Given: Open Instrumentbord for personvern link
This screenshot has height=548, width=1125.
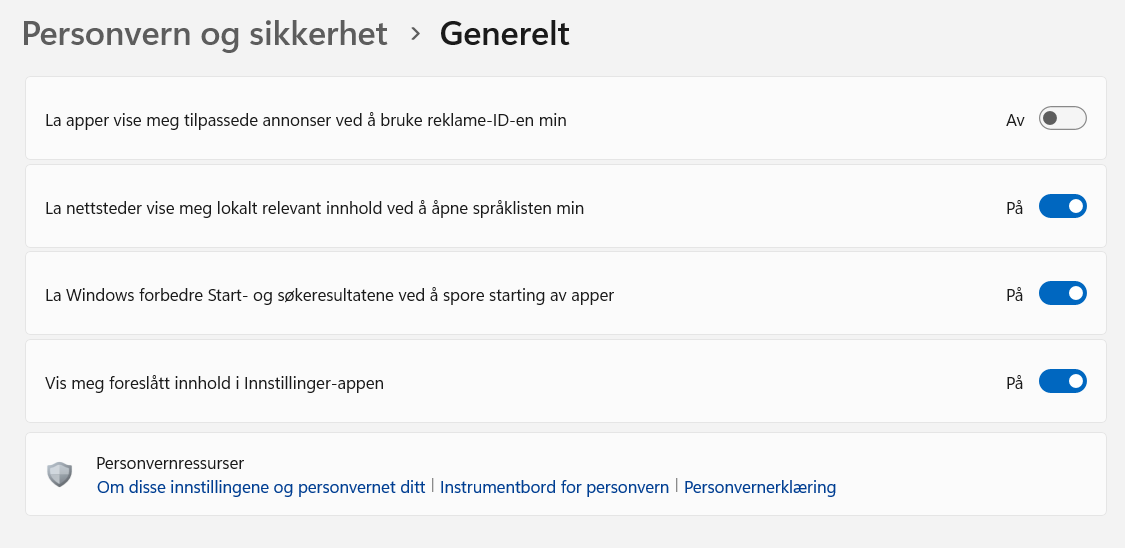Looking at the screenshot, I should pos(554,488).
